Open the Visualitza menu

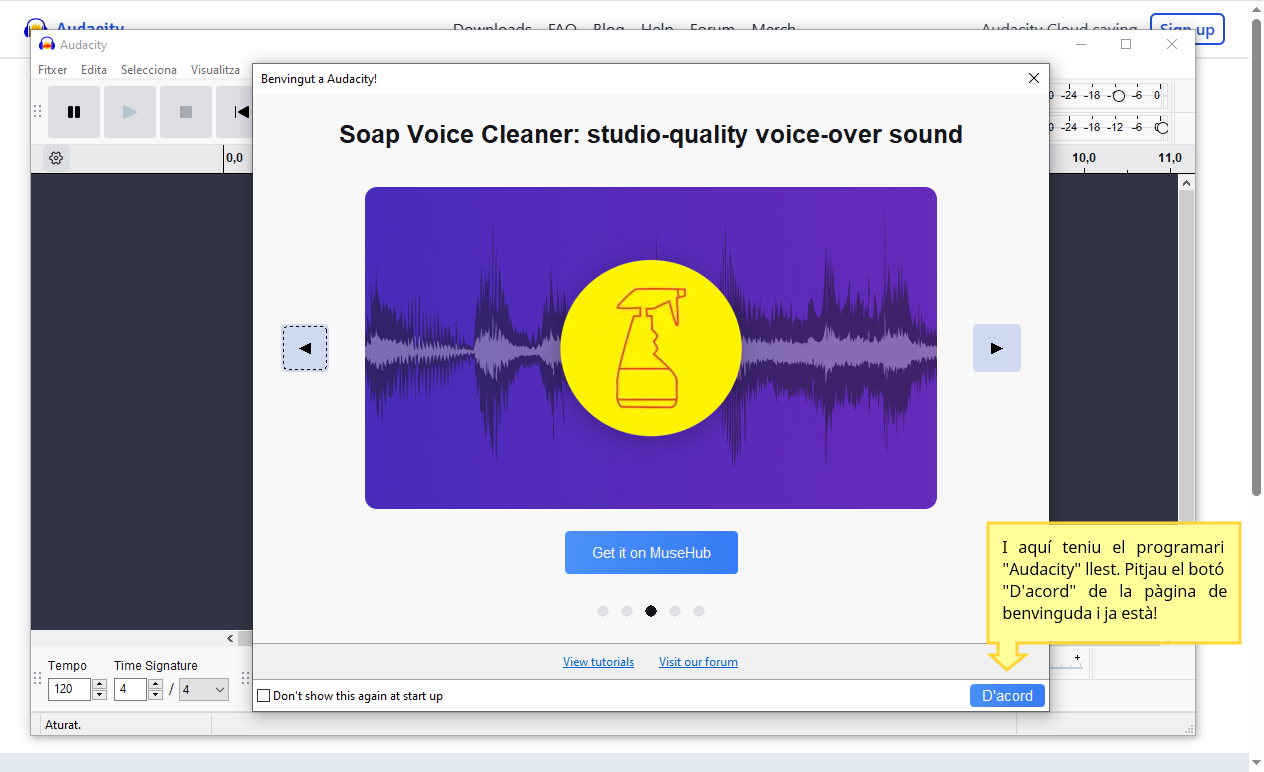(216, 70)
